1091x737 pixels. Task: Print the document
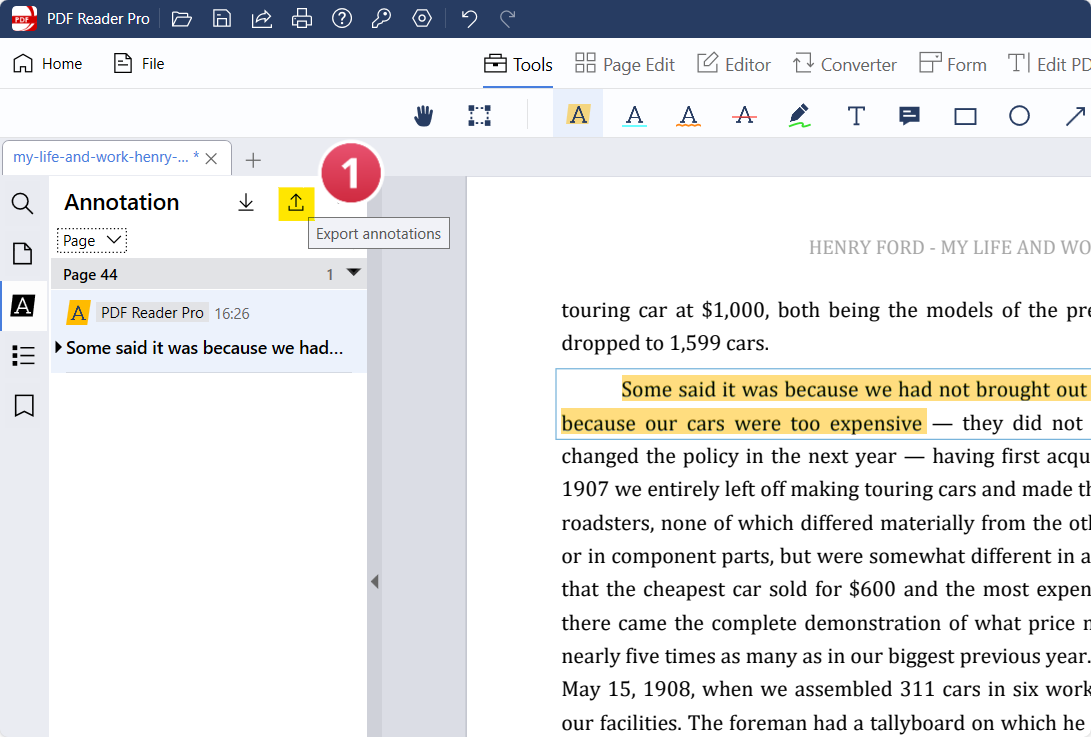coord(302,19)
